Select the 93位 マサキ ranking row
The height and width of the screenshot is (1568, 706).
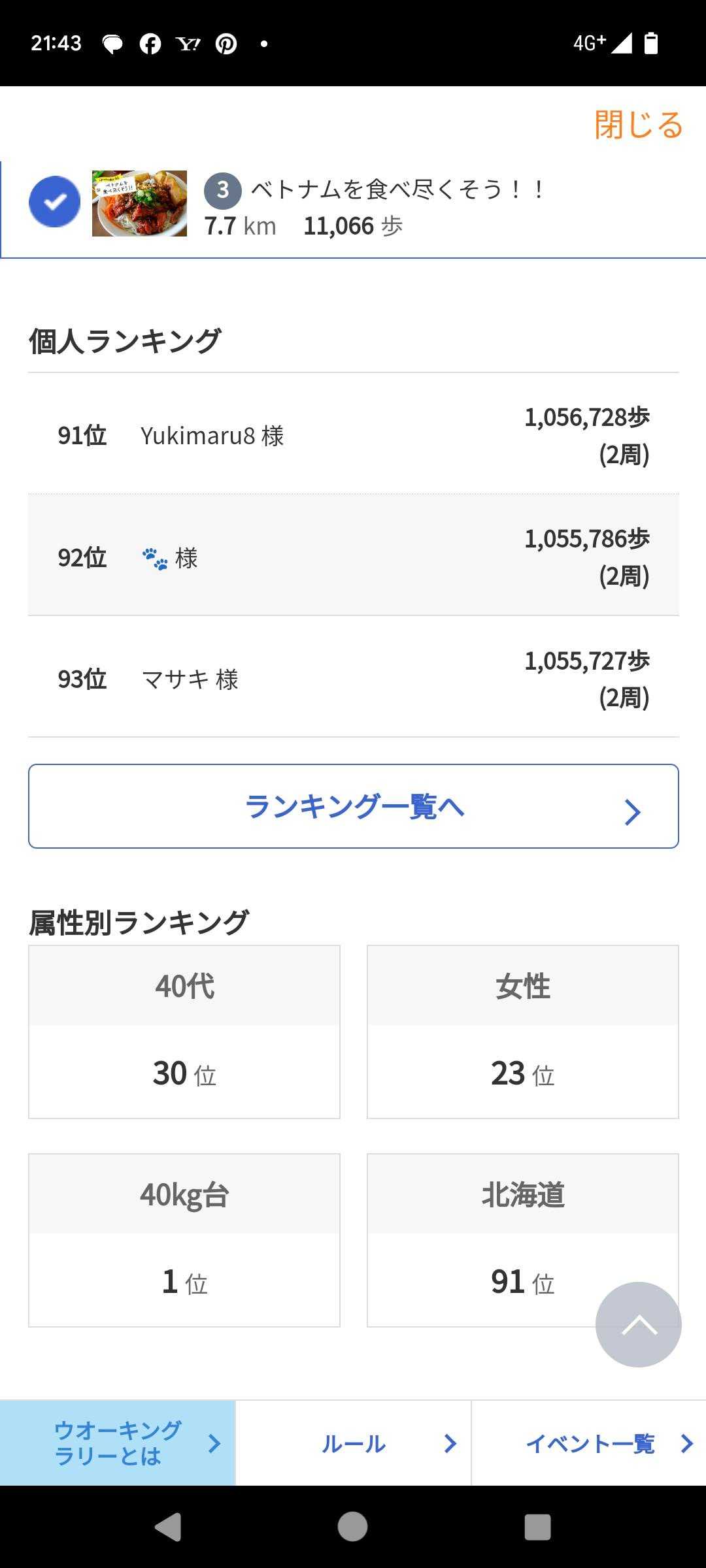click(353, 678)
